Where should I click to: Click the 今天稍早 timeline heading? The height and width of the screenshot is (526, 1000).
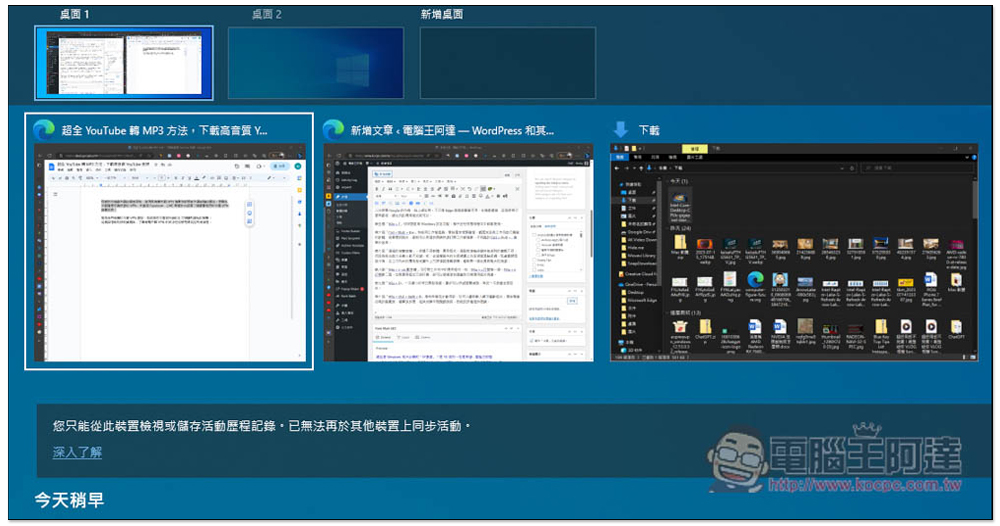pos(69,500)
